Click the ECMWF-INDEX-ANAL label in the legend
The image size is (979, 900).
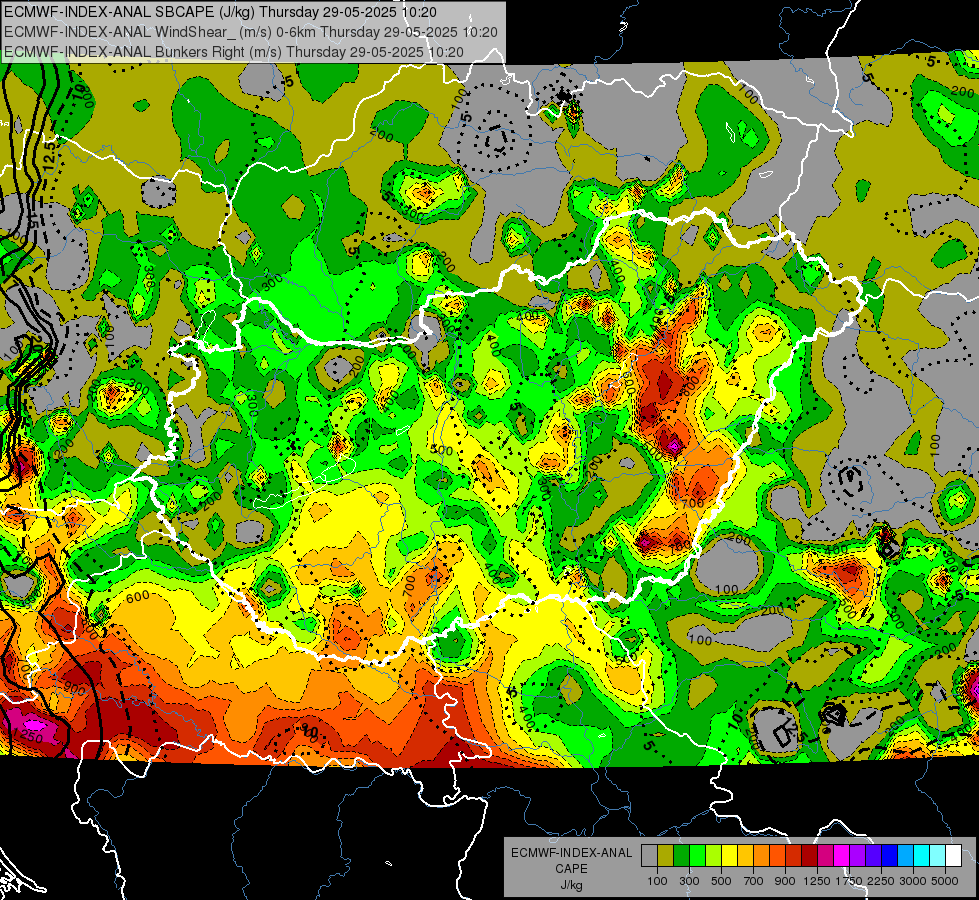pos(571,853)
